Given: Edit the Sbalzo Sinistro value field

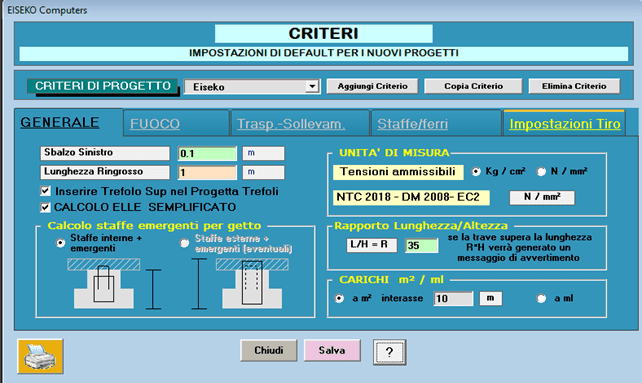Looking at the screenshot, I should pos(207,154).
